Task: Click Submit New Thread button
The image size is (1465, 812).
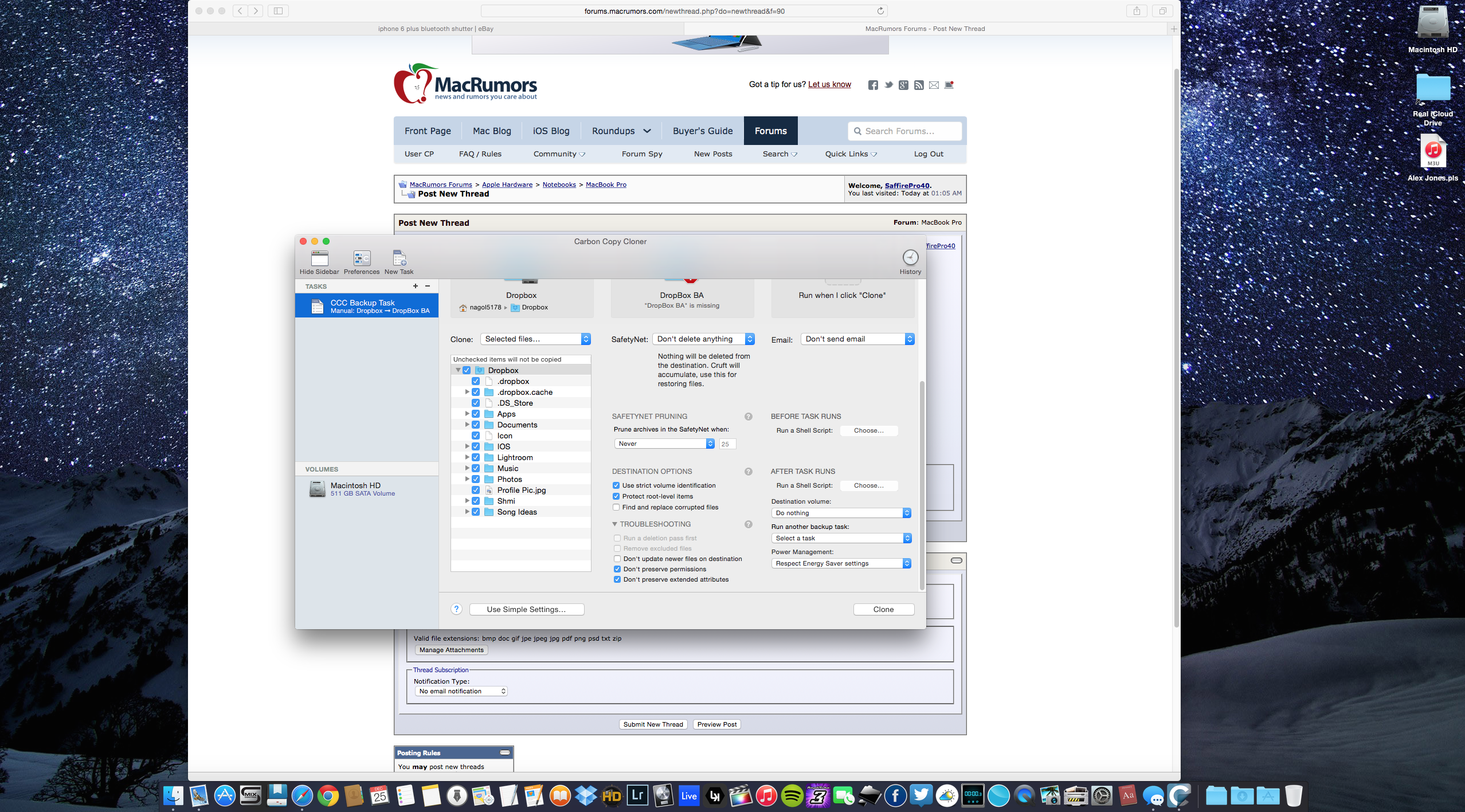Action: [x=653, y=724]
